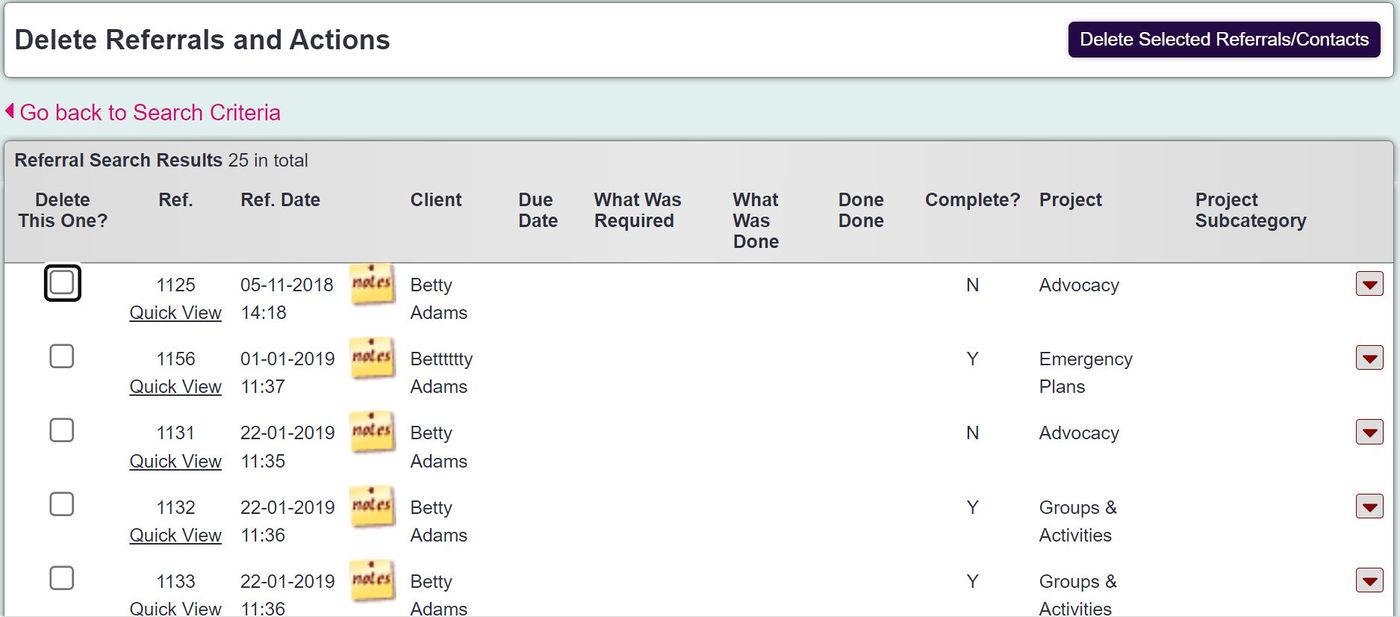Open the notes icon for referral 1133
The image size is (1400, 617).
pos(371,579)
